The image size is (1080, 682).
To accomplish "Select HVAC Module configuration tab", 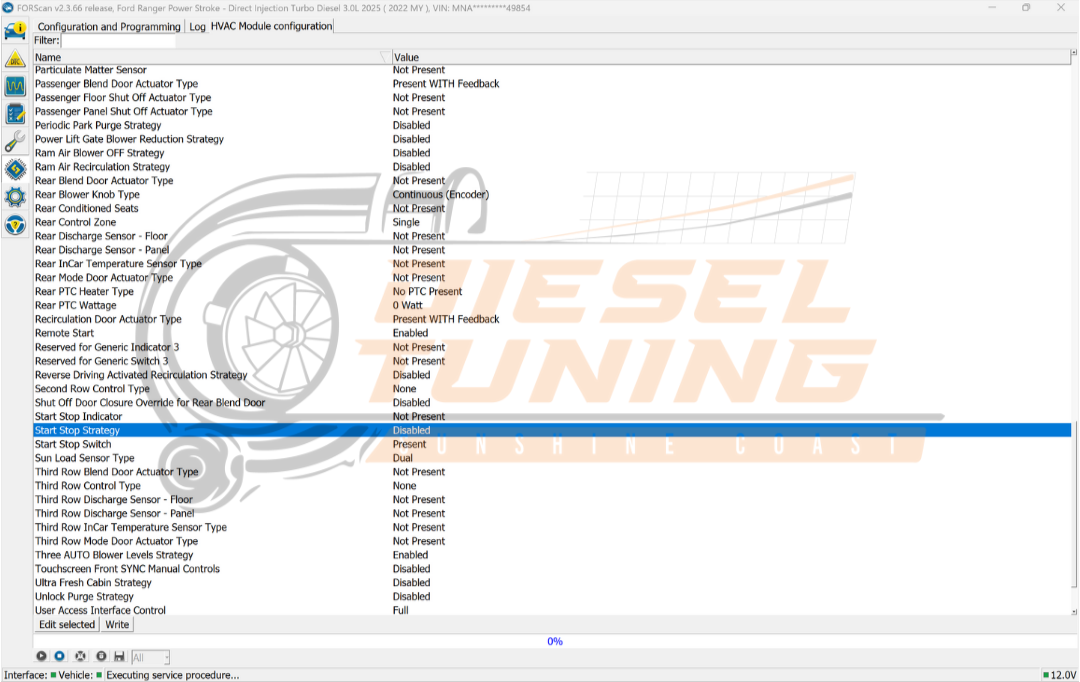I will pyautogui.click(x=271, y=25).
